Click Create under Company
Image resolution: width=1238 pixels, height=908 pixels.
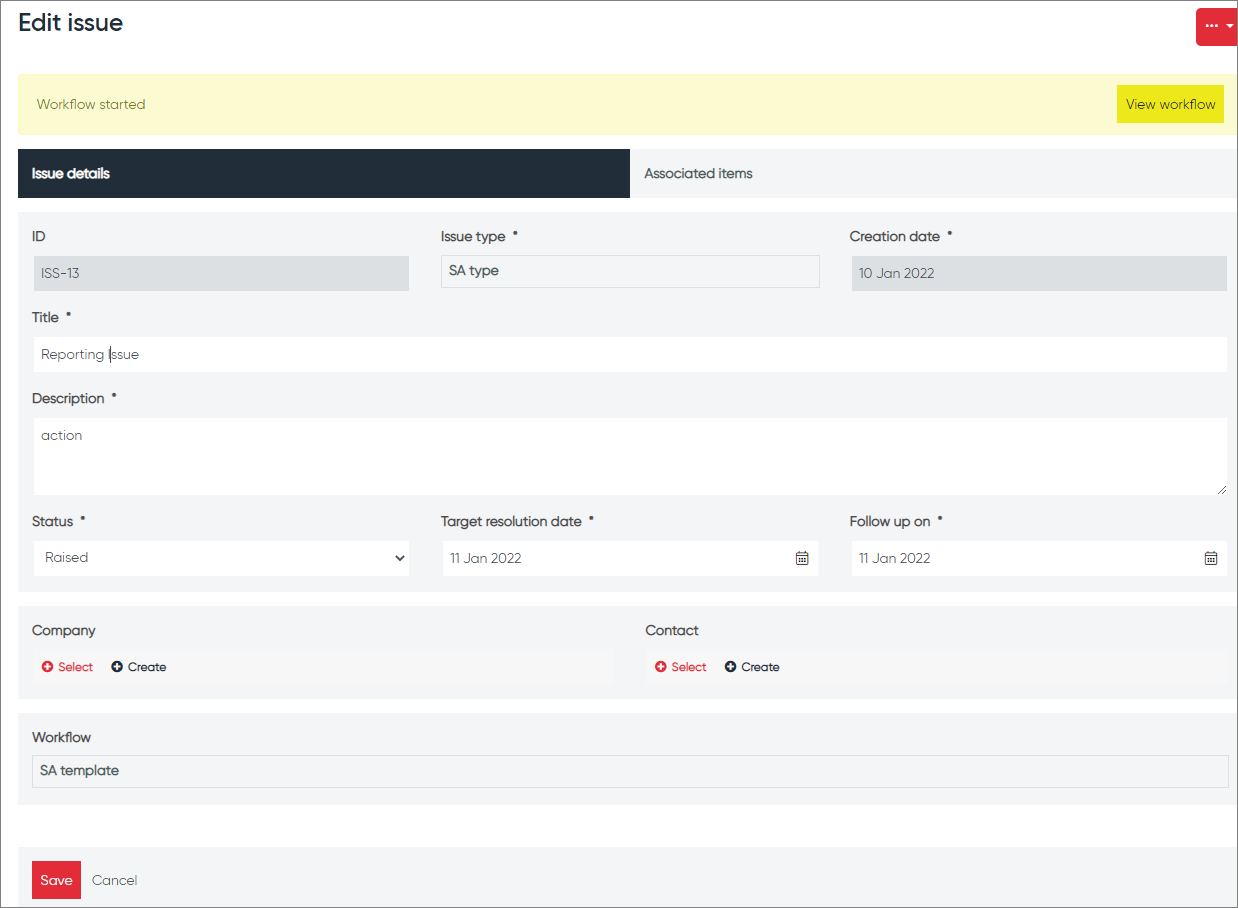139,667
